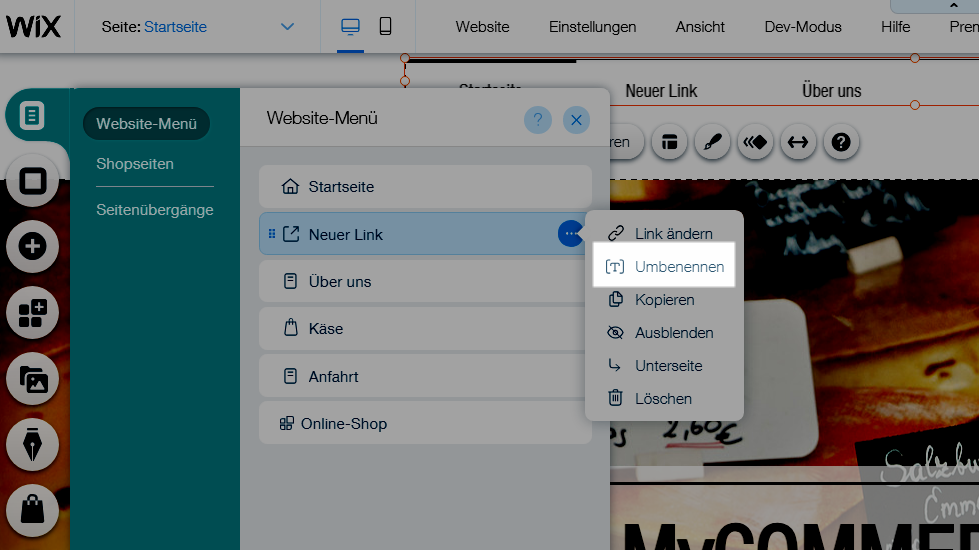Open the Store shopping bag icon
The image size is (979, 550).
32,511
